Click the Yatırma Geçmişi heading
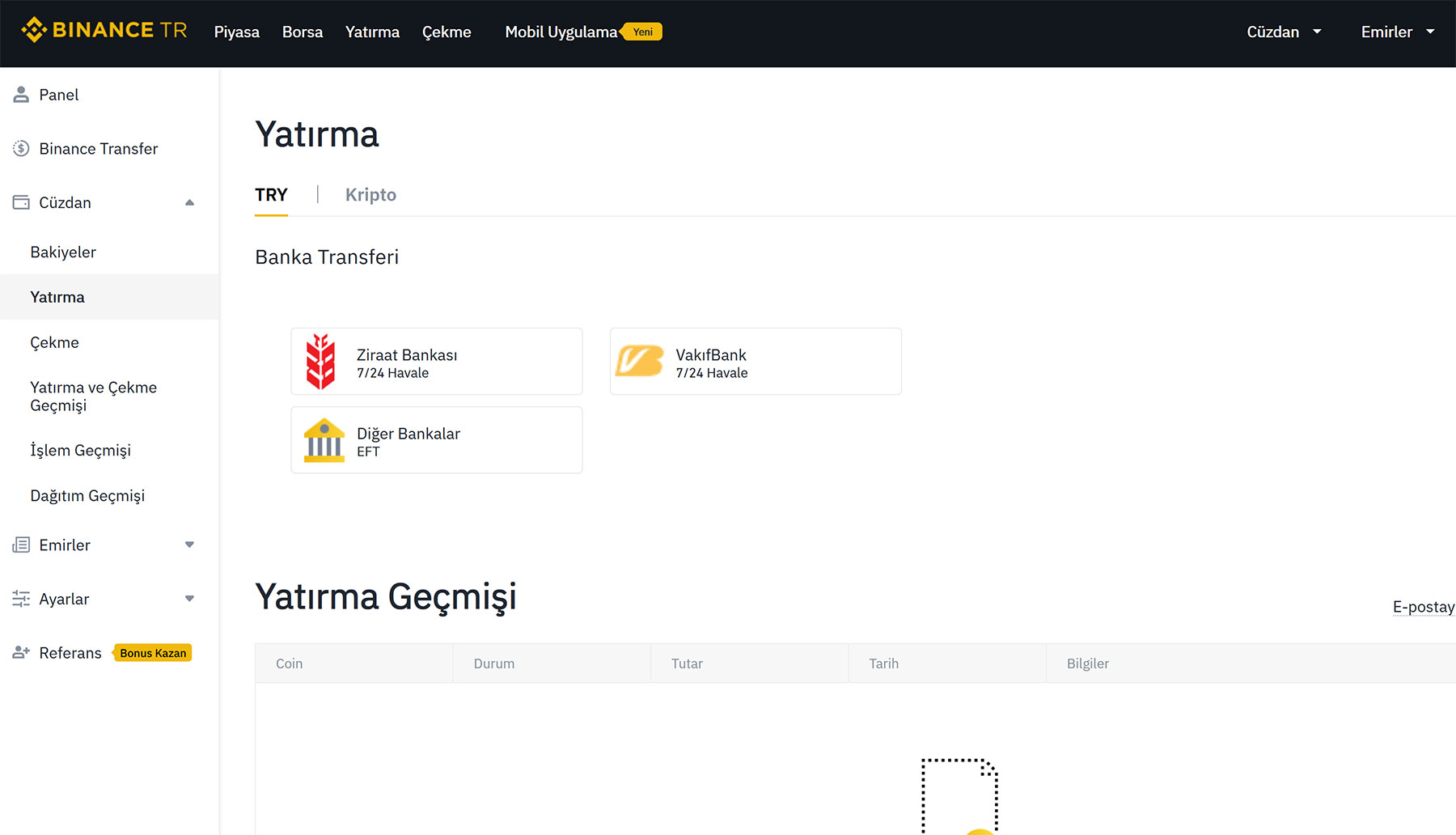 point(386,598)
